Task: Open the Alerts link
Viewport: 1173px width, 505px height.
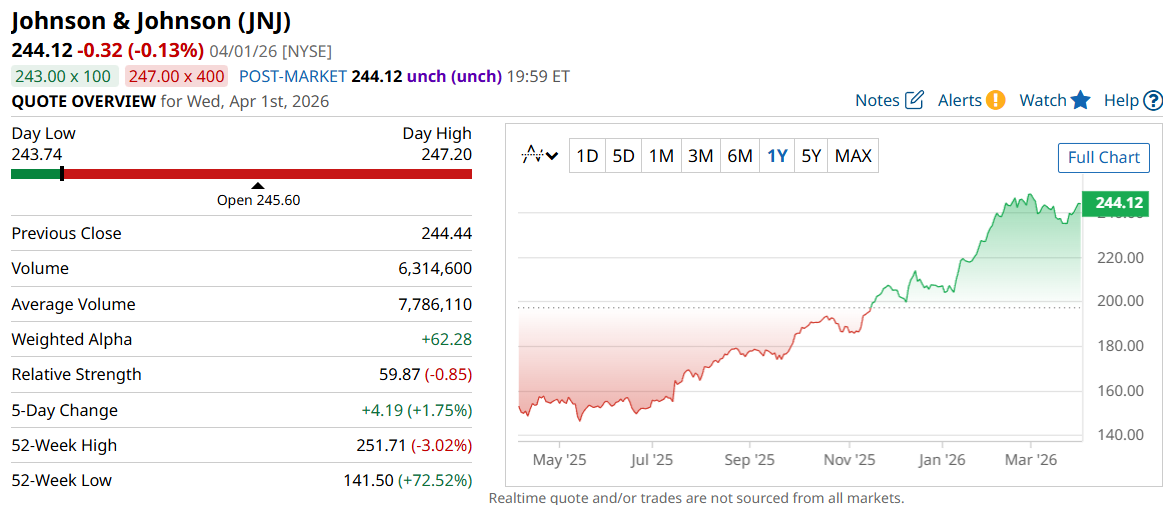Action: click(x=960, y=100)
